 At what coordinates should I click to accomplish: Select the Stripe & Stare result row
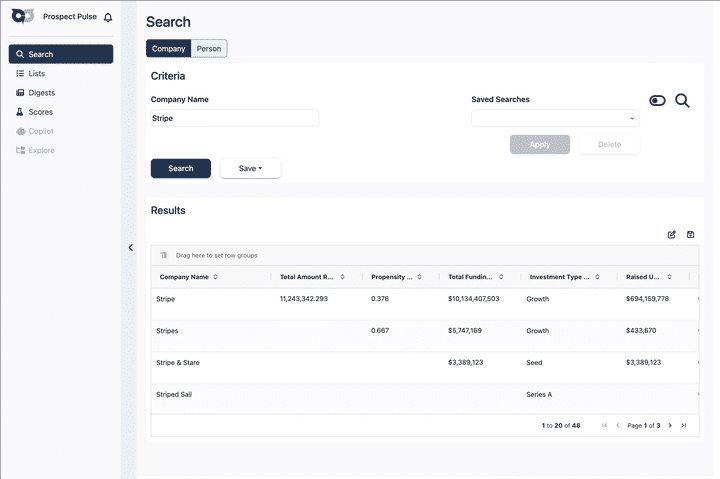(425, 368)
